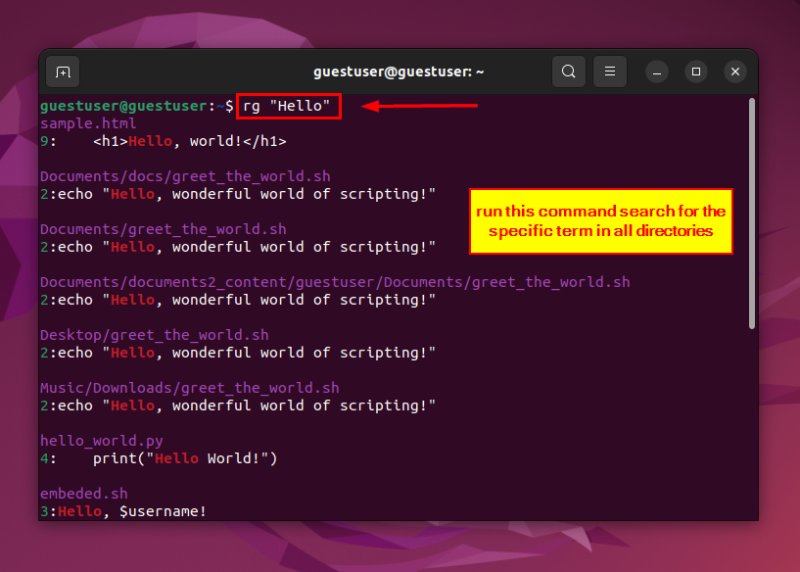Click the red arrow pointing to command
Image resolution: width=800 pixels, height=572 pixels.
419,106
